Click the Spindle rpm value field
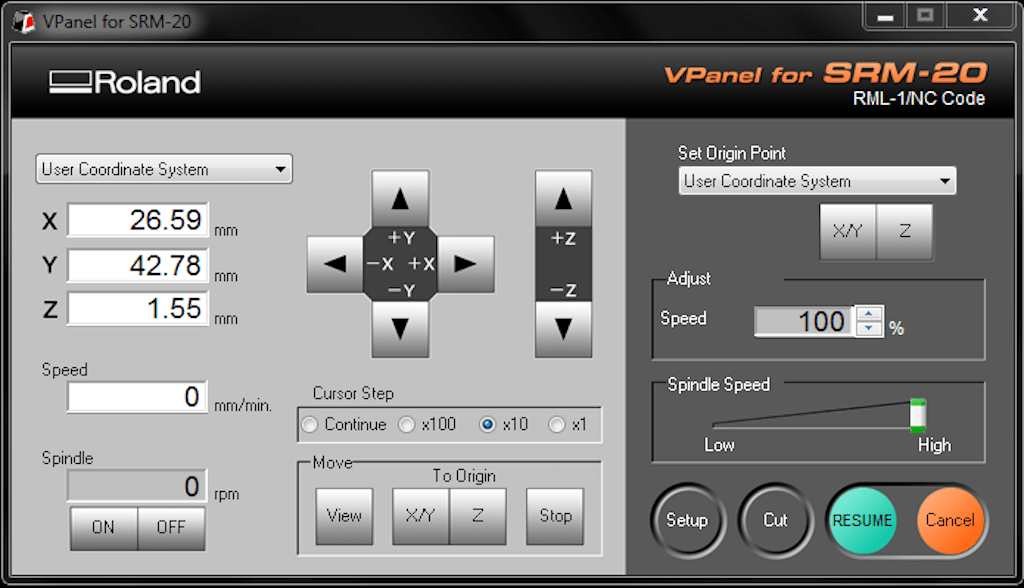 pos(138,486)
